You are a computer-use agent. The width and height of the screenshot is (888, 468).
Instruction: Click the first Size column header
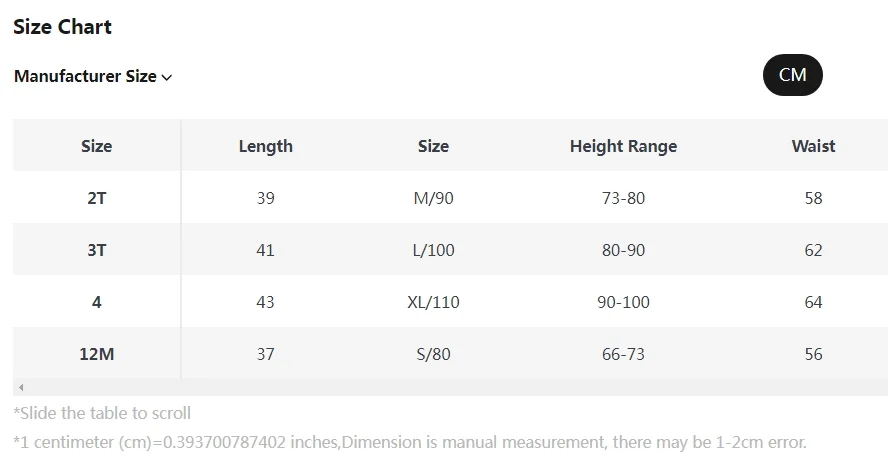[x=96, y=146]
